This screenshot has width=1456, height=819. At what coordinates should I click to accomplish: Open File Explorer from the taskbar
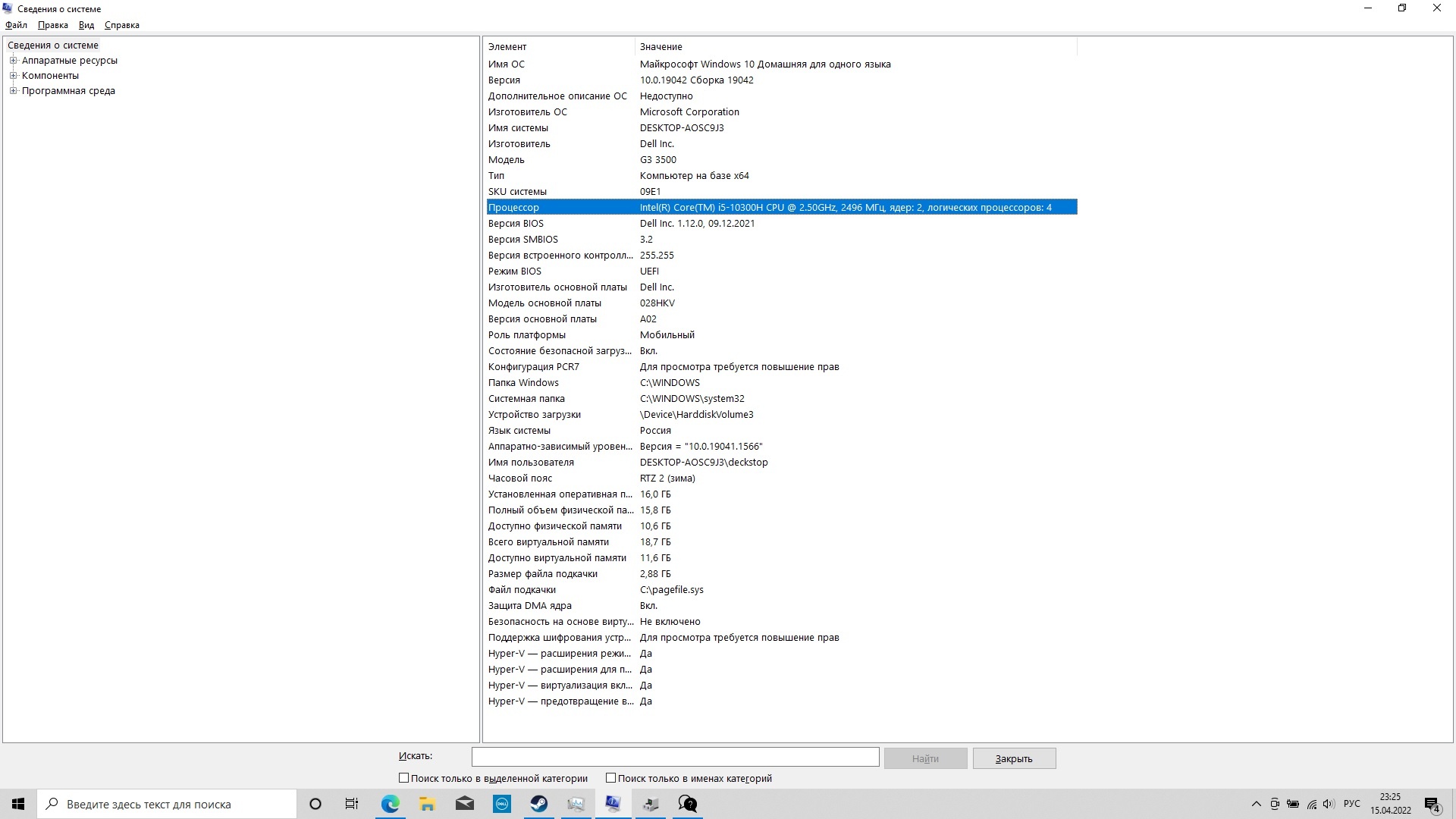click(427, 804)
